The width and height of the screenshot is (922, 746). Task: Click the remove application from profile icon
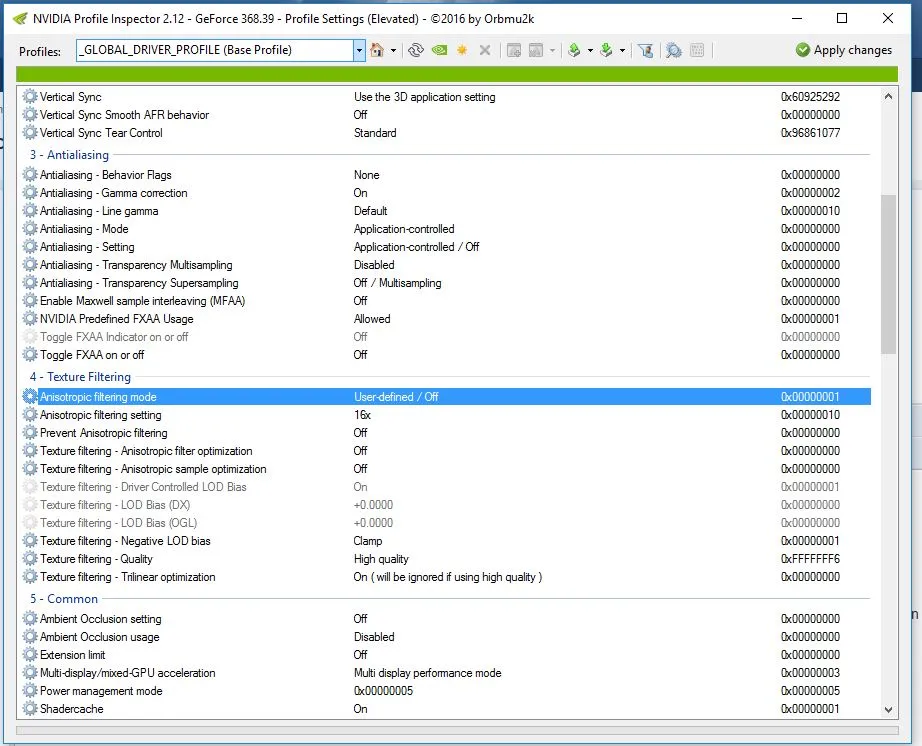536,51
